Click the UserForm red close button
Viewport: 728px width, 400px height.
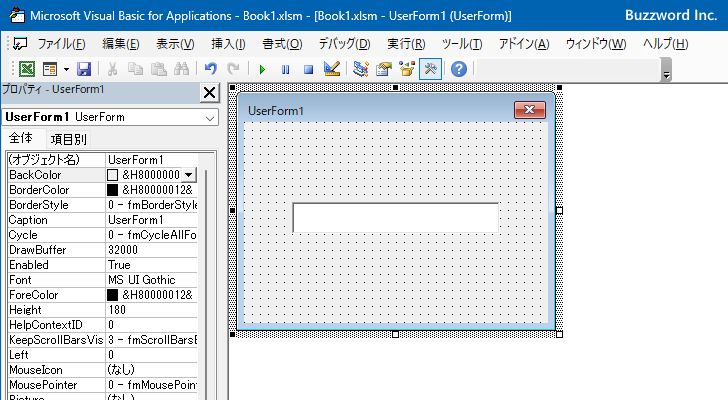click(x=530, y=110)
